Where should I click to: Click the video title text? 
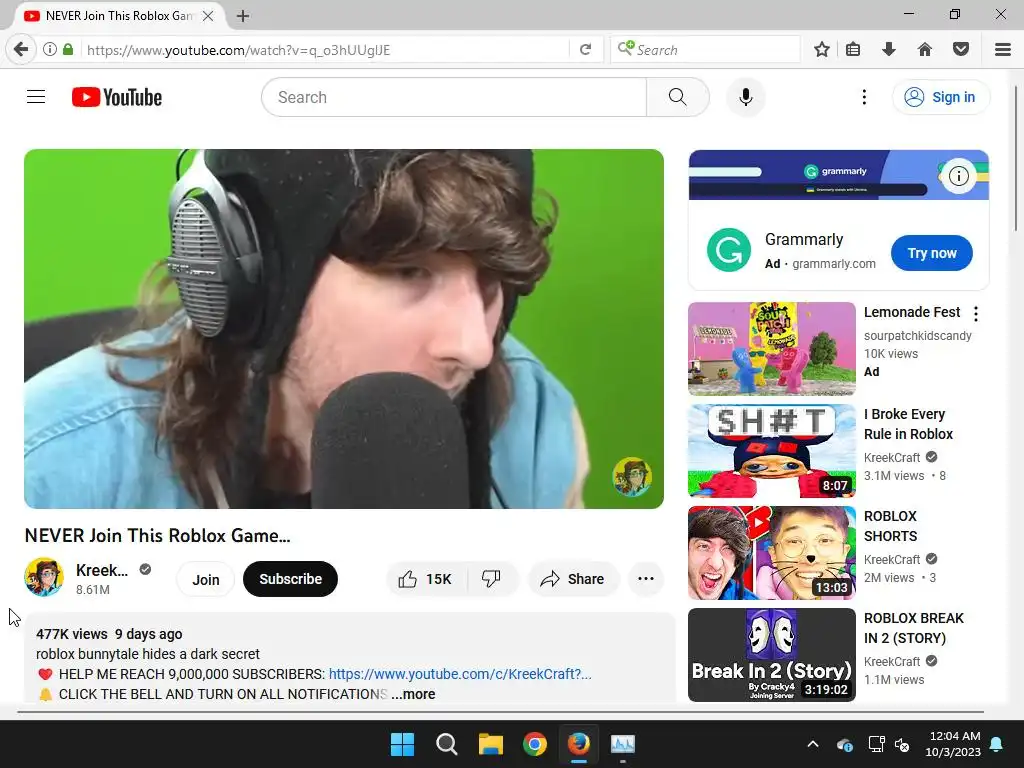(157, 536)
